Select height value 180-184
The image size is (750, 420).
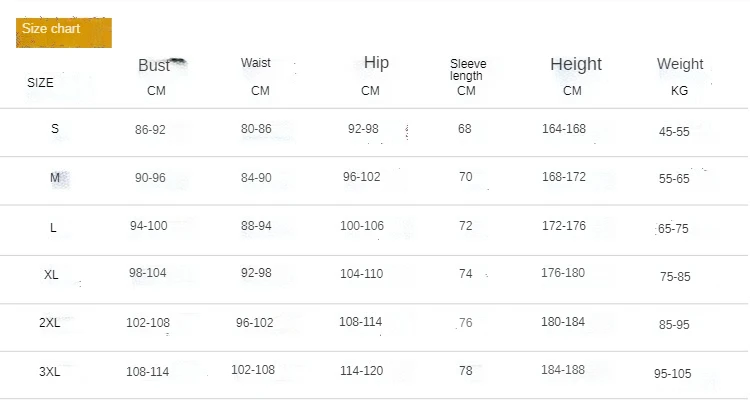coord(564,322)
